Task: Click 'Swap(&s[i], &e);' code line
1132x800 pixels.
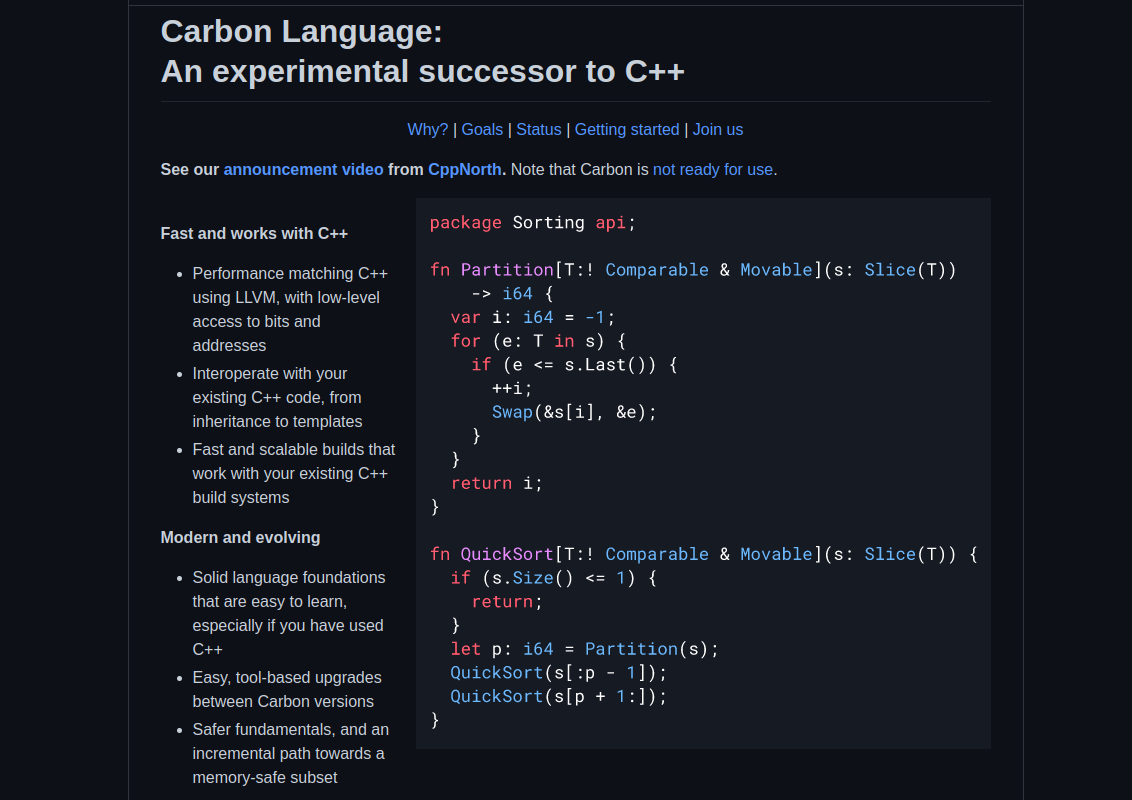Action: click(575, 412)
